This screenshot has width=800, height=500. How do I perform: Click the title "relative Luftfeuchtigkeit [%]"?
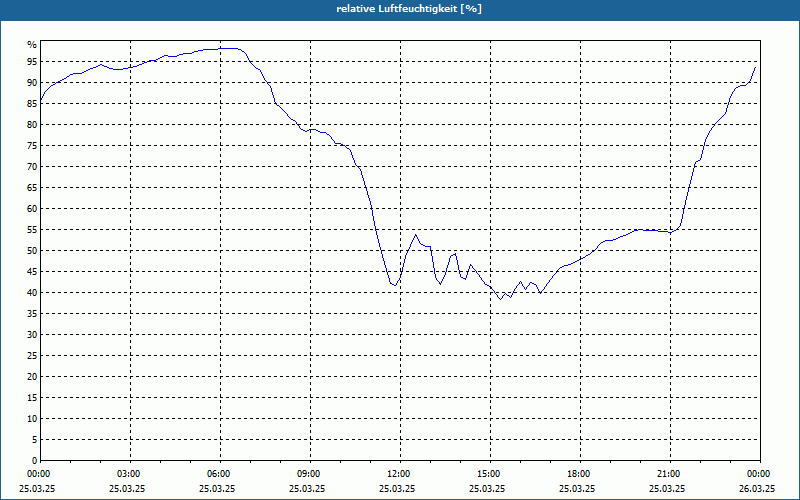(409, 9)
